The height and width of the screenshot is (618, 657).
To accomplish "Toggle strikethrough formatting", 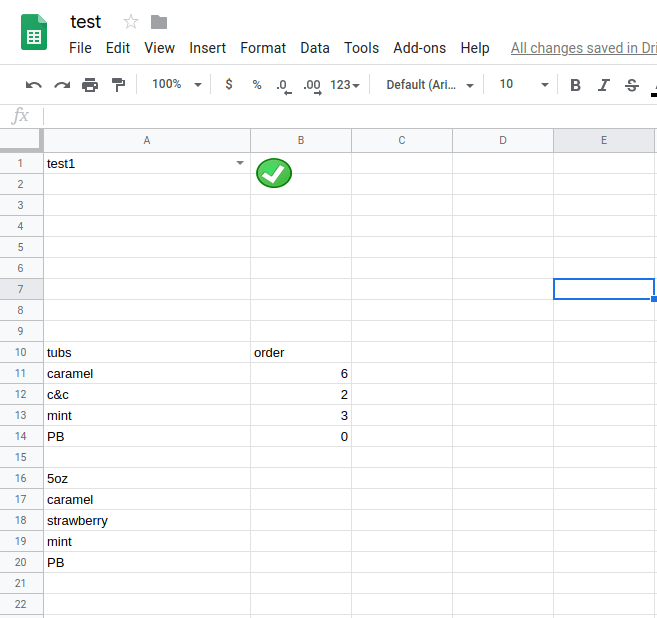I will [x=632, y=85].
